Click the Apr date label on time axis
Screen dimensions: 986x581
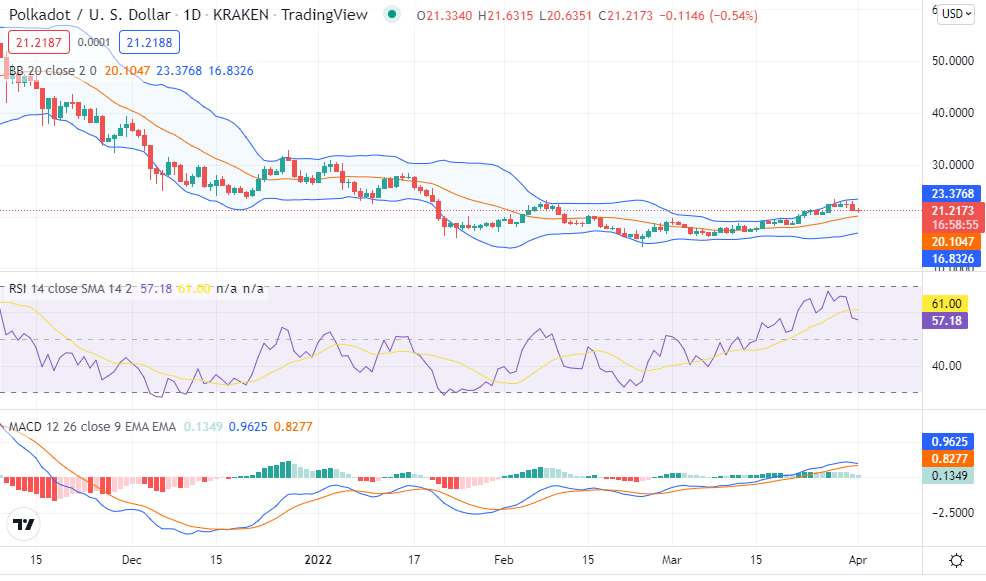(x=858, y=560)
